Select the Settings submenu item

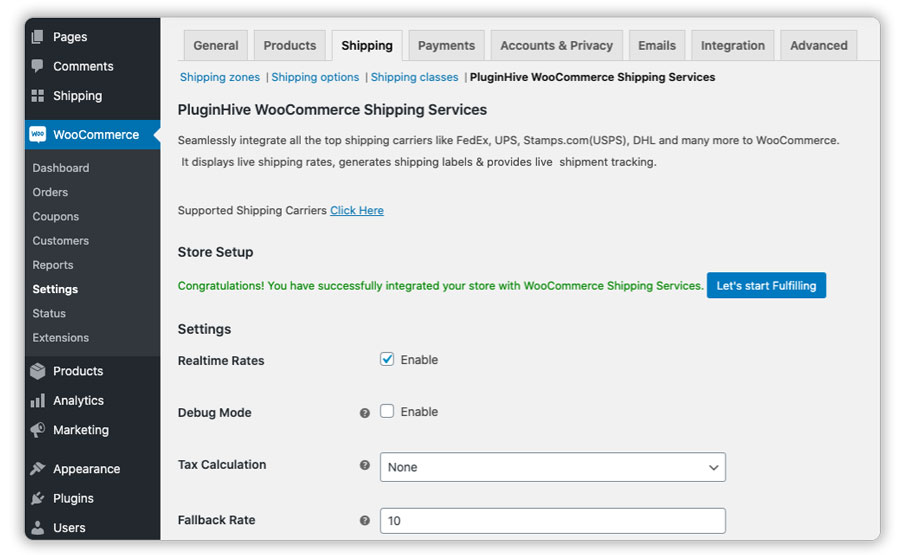55,289
